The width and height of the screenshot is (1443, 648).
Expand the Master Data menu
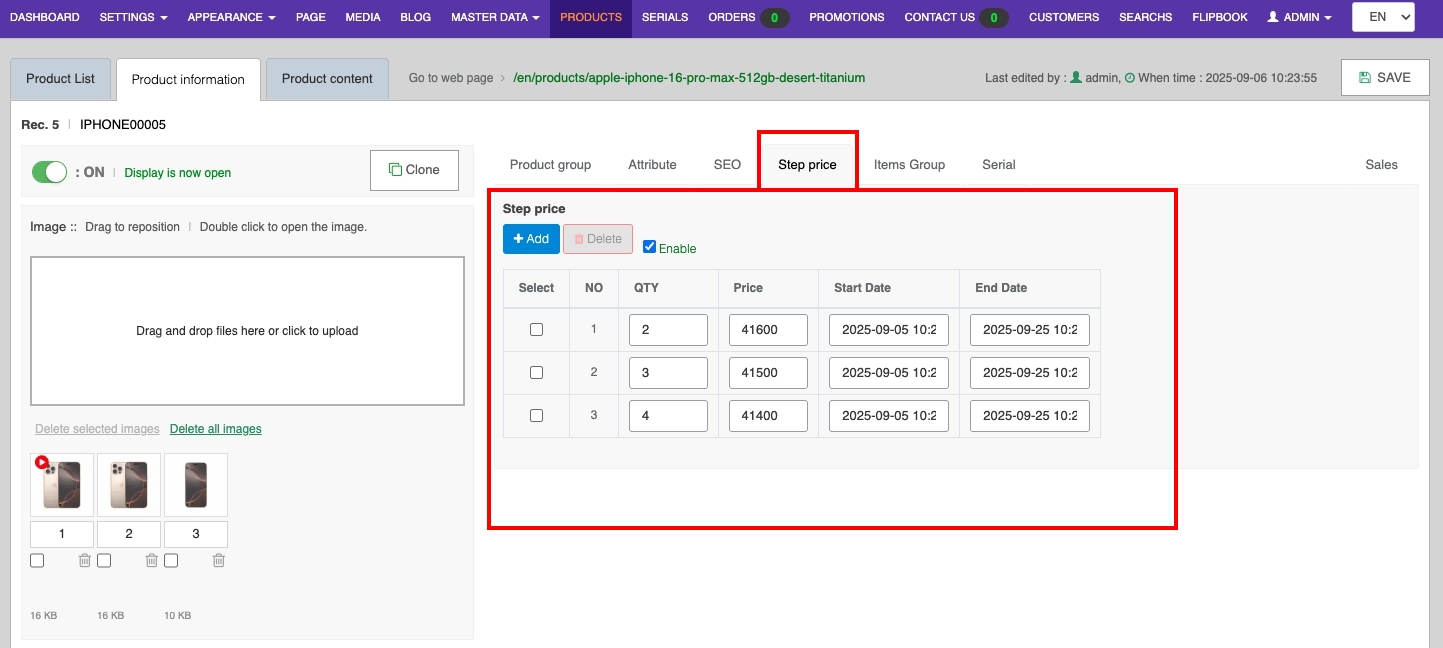click(495, 17)
